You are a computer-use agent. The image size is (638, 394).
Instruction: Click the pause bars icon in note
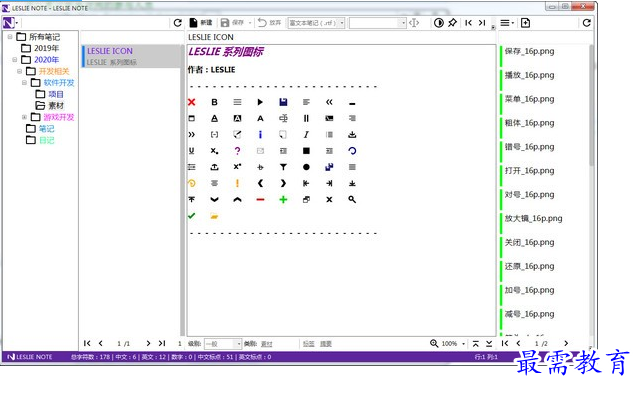(306, 118)
